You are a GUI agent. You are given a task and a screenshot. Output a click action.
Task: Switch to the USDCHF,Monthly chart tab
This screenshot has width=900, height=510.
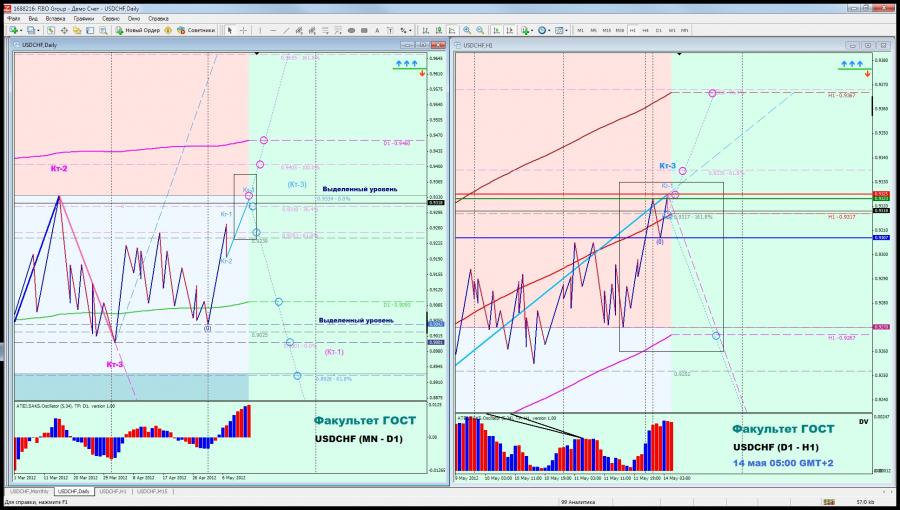[x=29, y=492]
